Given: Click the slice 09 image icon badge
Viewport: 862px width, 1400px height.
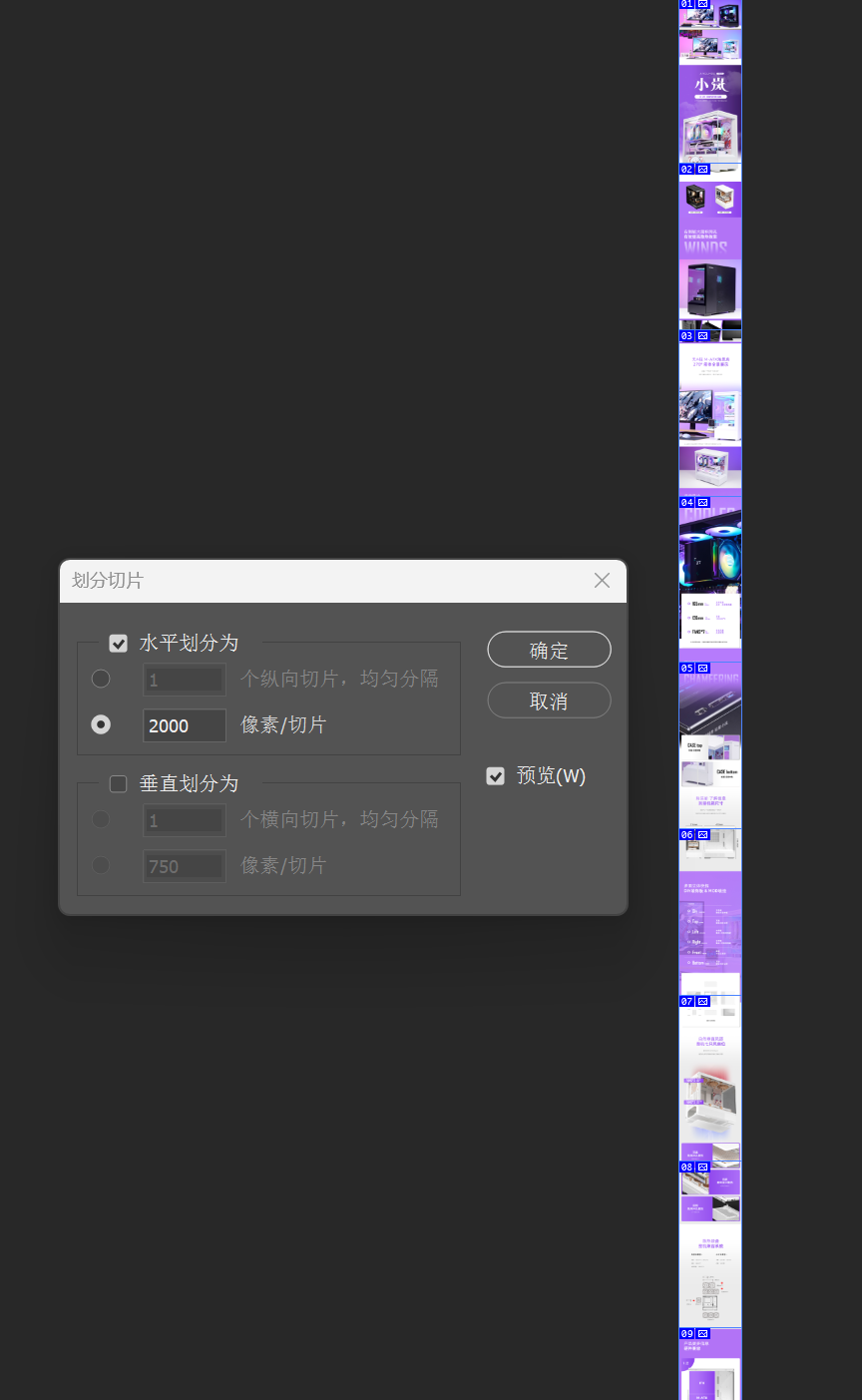Looking at the screenshot, I should click(702, 1333).
